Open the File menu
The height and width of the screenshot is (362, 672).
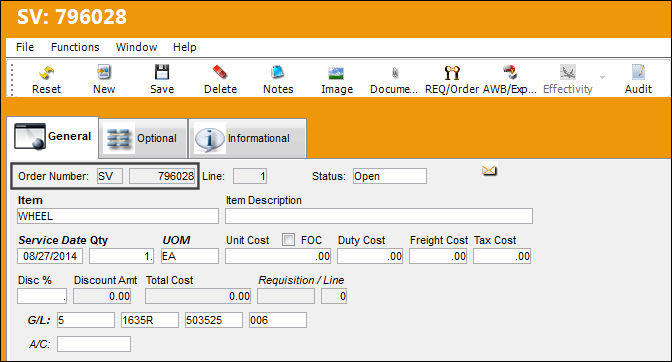click(x=25, y=47)
